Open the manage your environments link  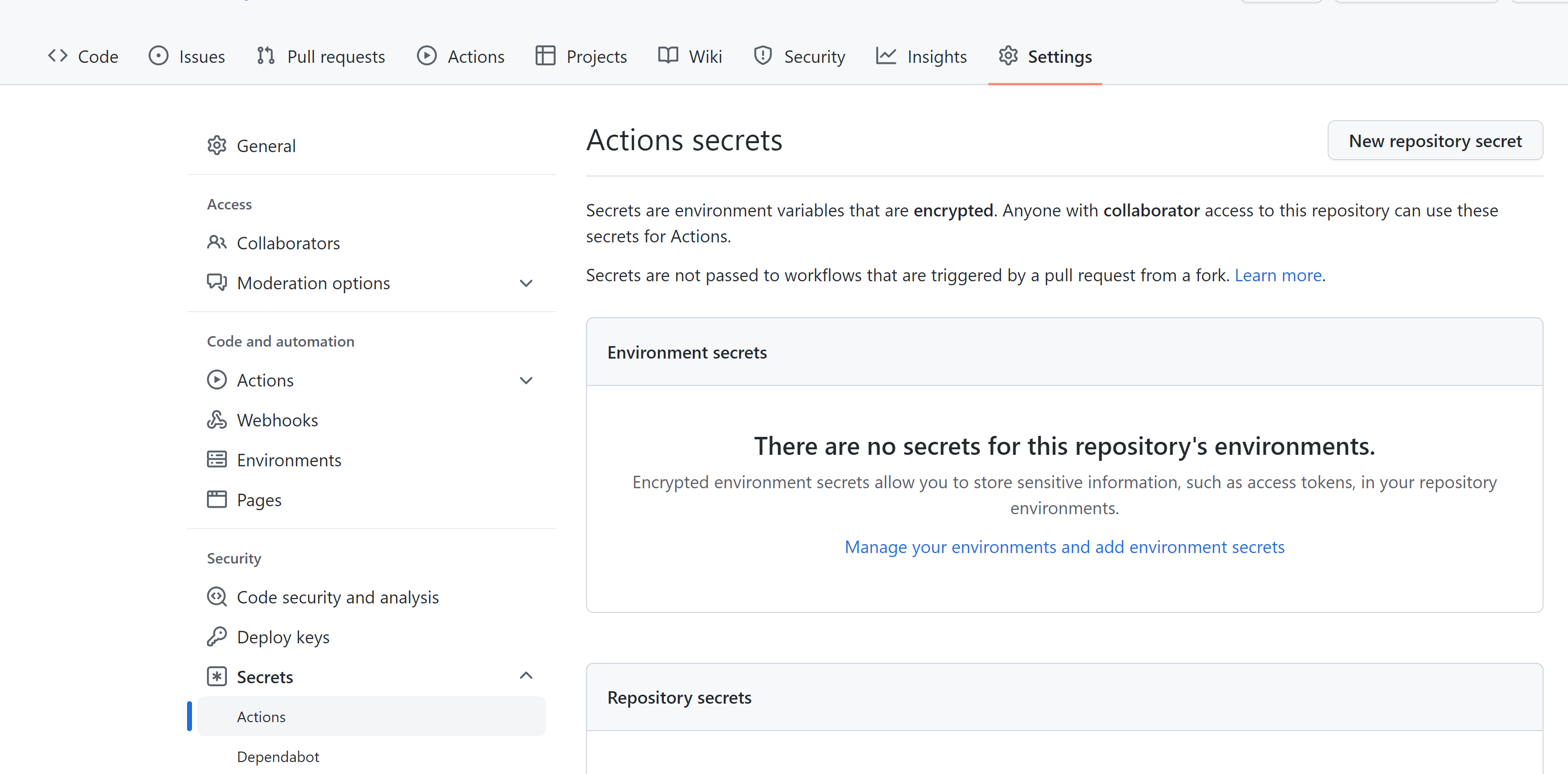click(x=1064, y=547)
